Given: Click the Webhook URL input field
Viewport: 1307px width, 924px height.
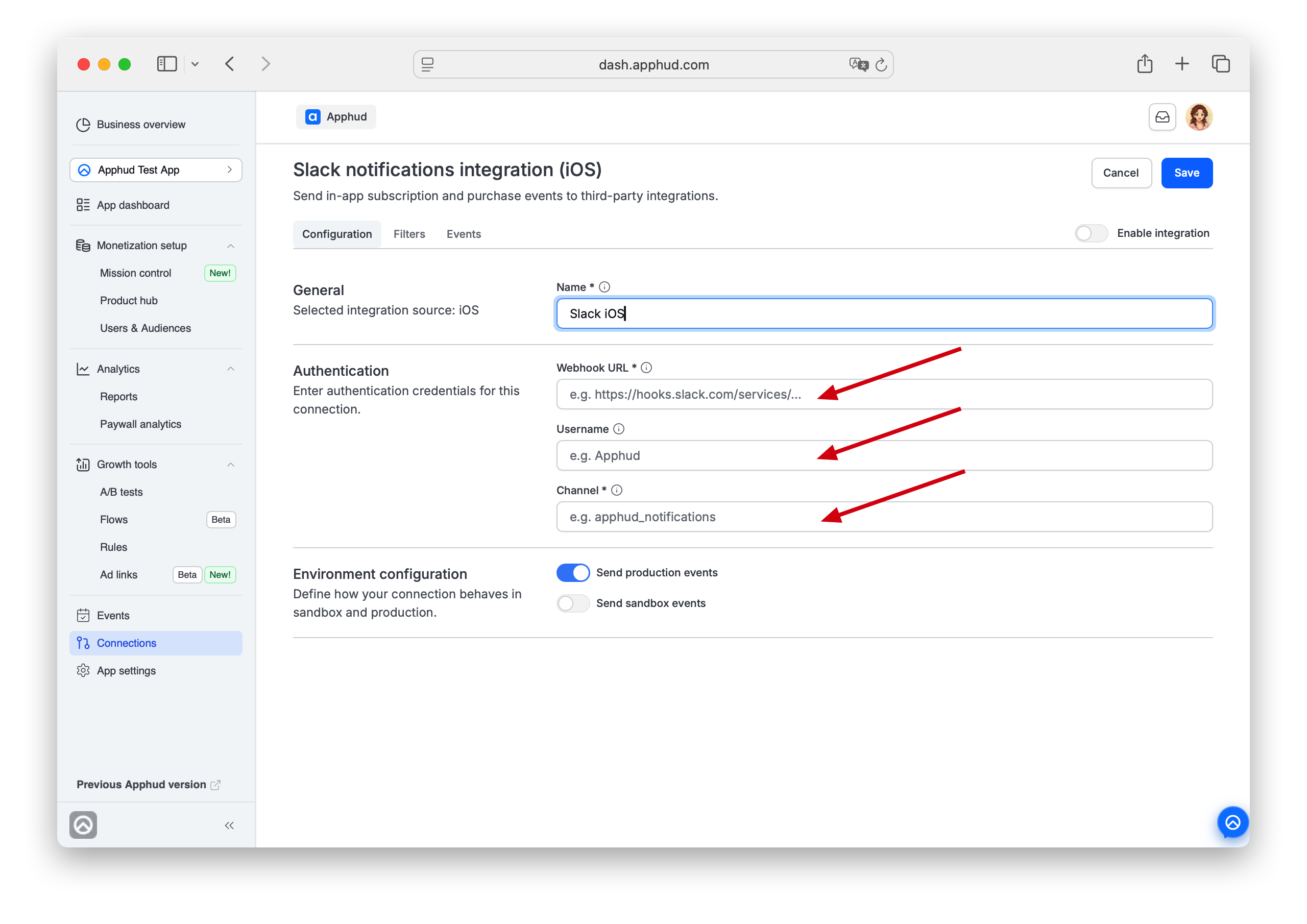Looking at the screenshot, I should click(884, 394).
